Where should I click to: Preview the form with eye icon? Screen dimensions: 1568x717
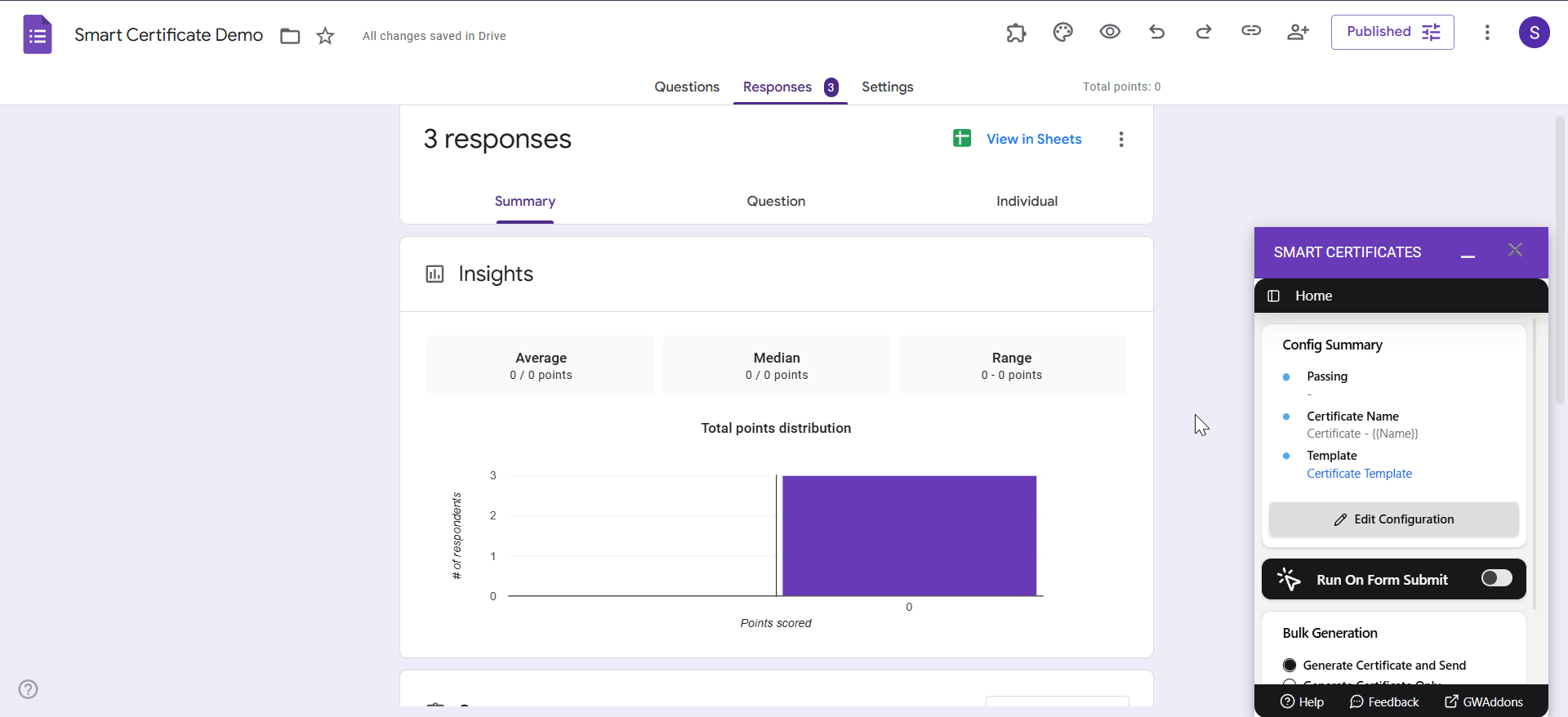coord(1110,32)
